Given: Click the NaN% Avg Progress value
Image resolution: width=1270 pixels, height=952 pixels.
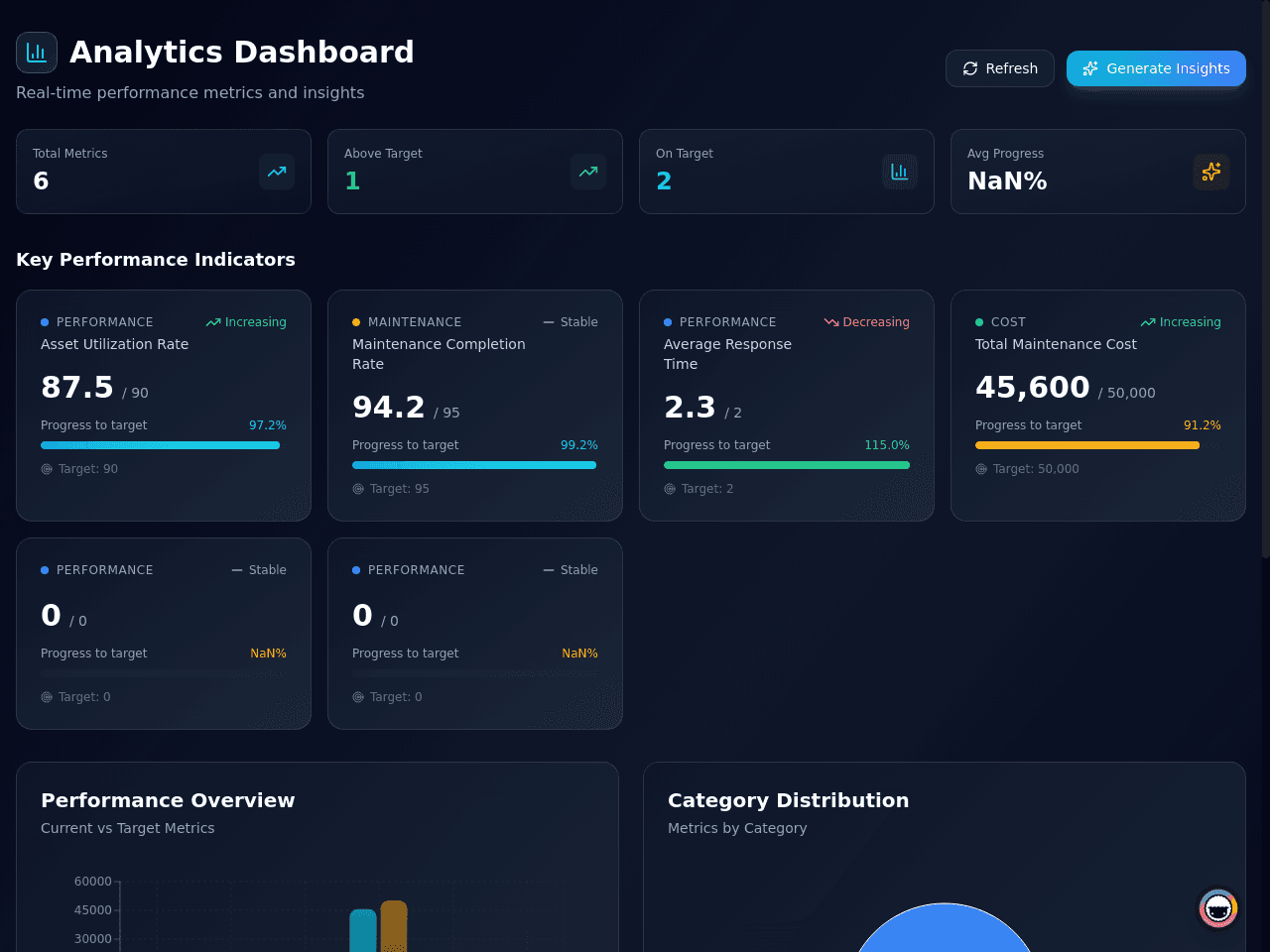Looking at the screenshot, I should point(1007,180).
